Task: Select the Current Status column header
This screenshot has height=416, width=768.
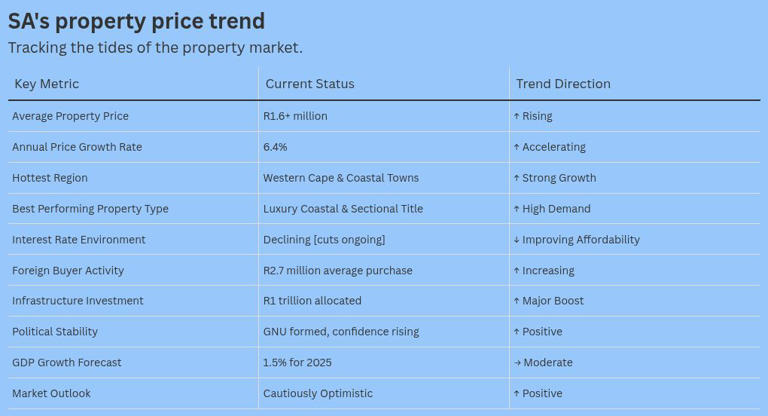Action: pos(310,84)
